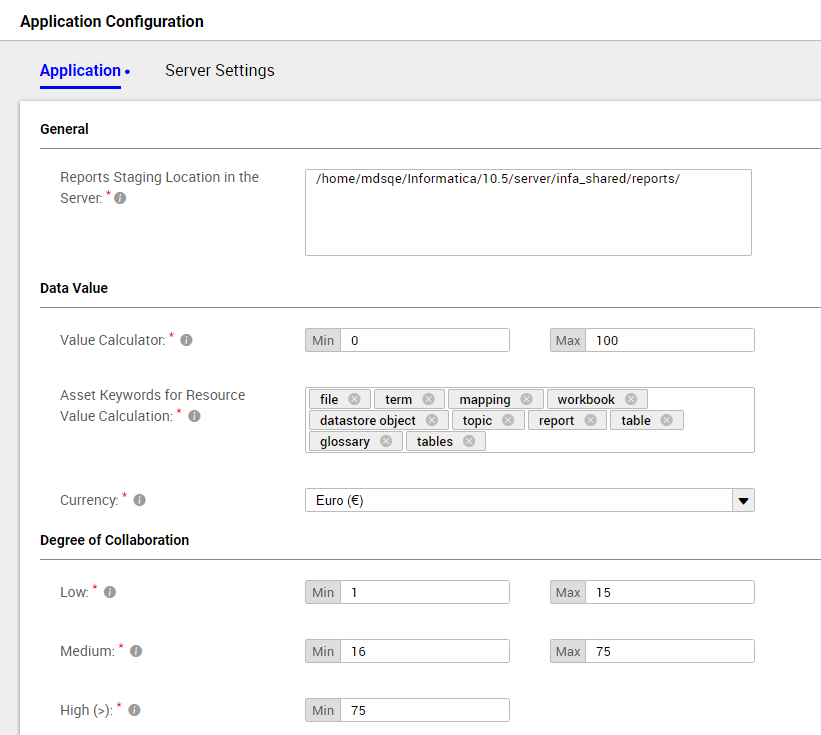821x735 pixels.
Task: Select the Euro (€) currency combo box
Action: (530, 500)
